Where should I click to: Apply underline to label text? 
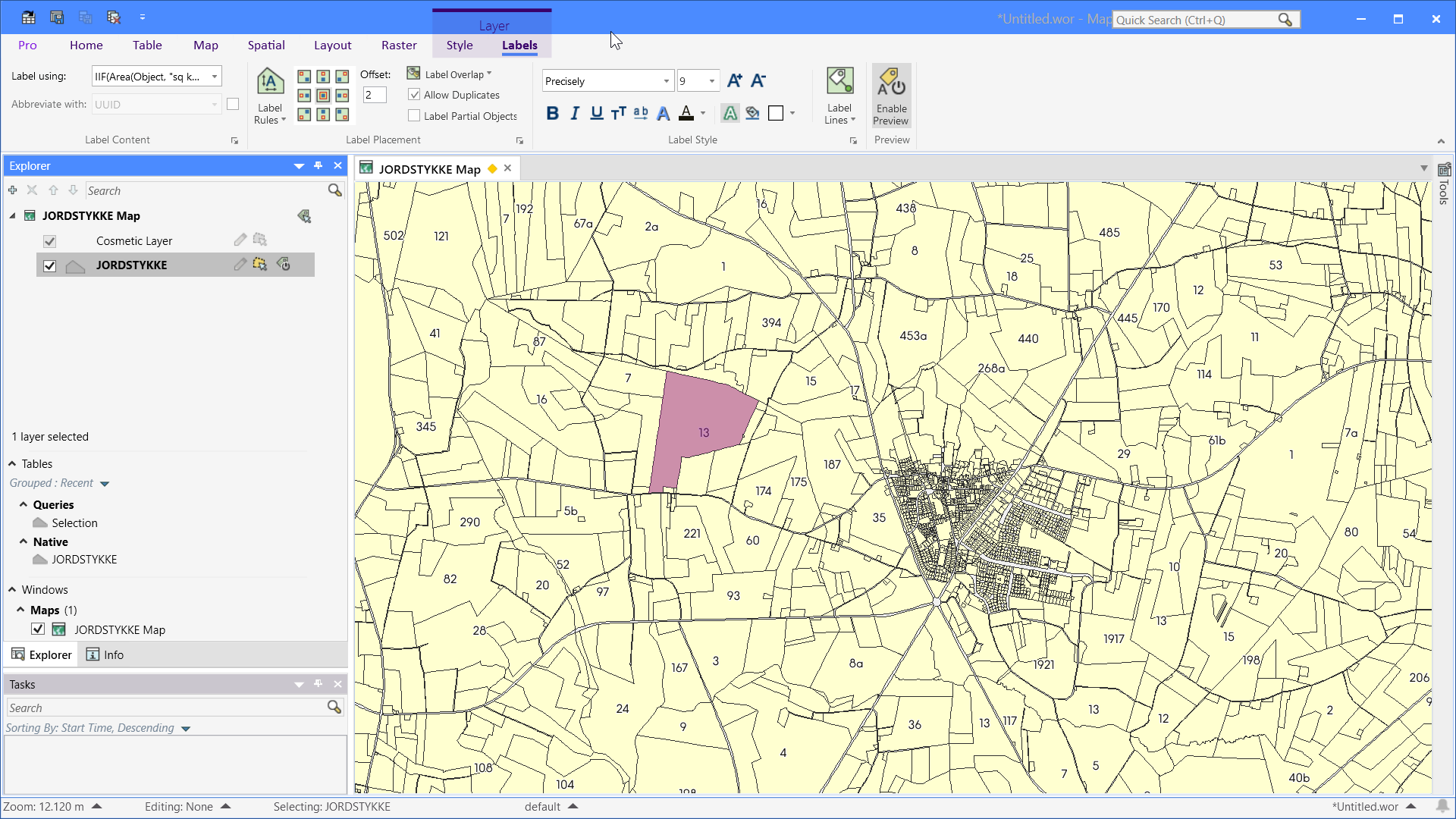tap(597, 114)
